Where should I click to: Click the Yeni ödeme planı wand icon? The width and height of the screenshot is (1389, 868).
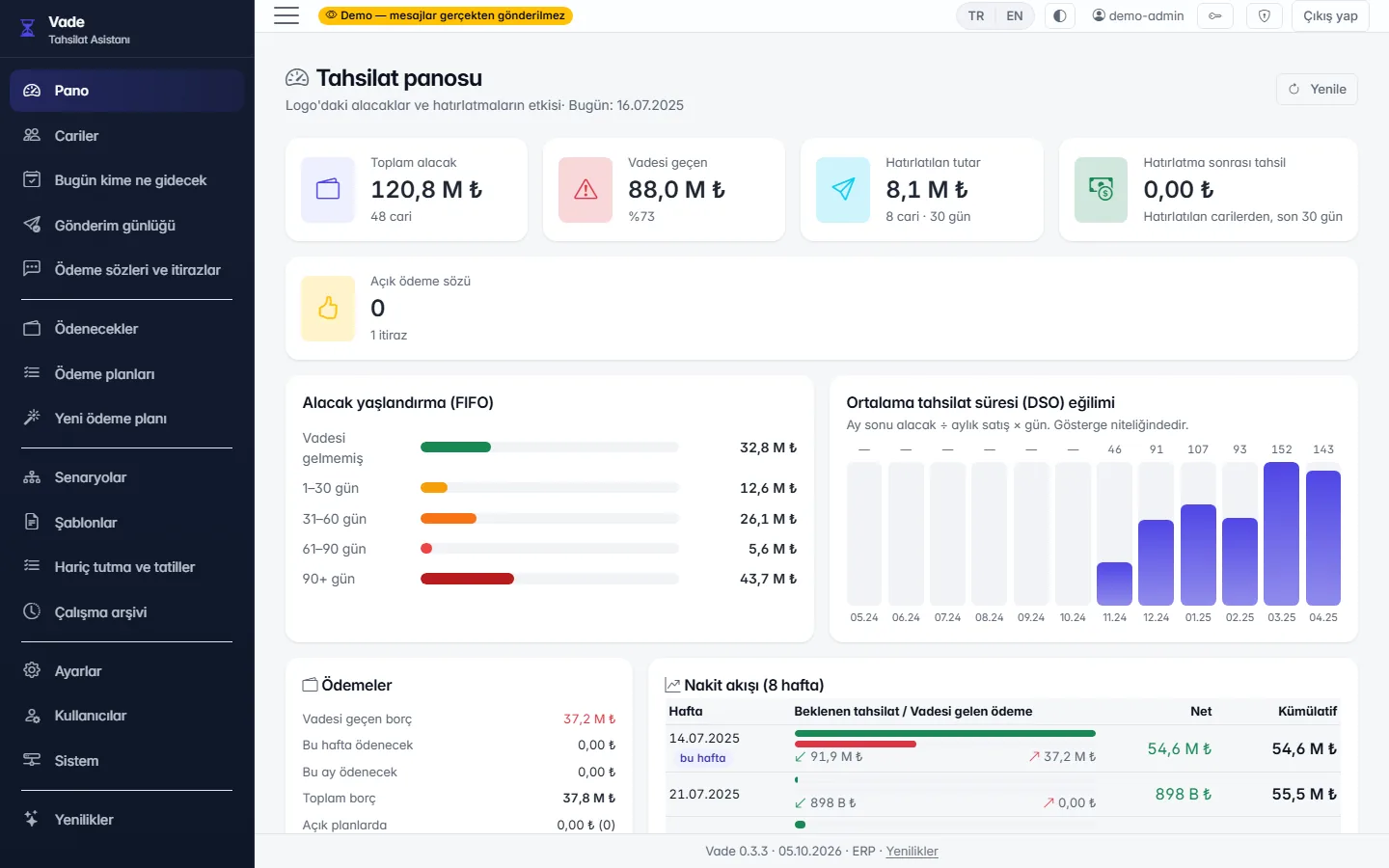(32, 418)
